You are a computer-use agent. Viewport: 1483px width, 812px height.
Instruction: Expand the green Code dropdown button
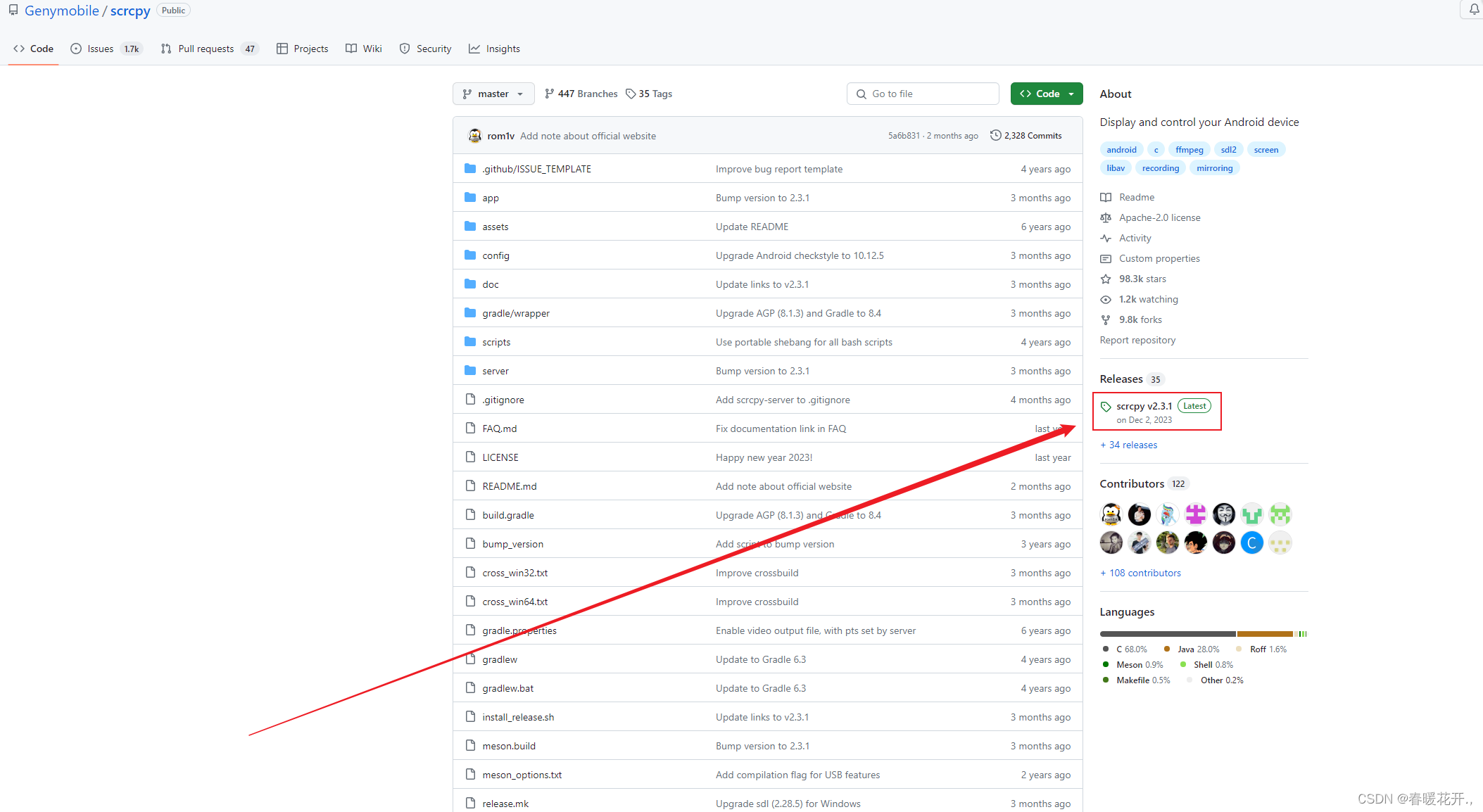pyautogui.click(x=1046, y=94)
